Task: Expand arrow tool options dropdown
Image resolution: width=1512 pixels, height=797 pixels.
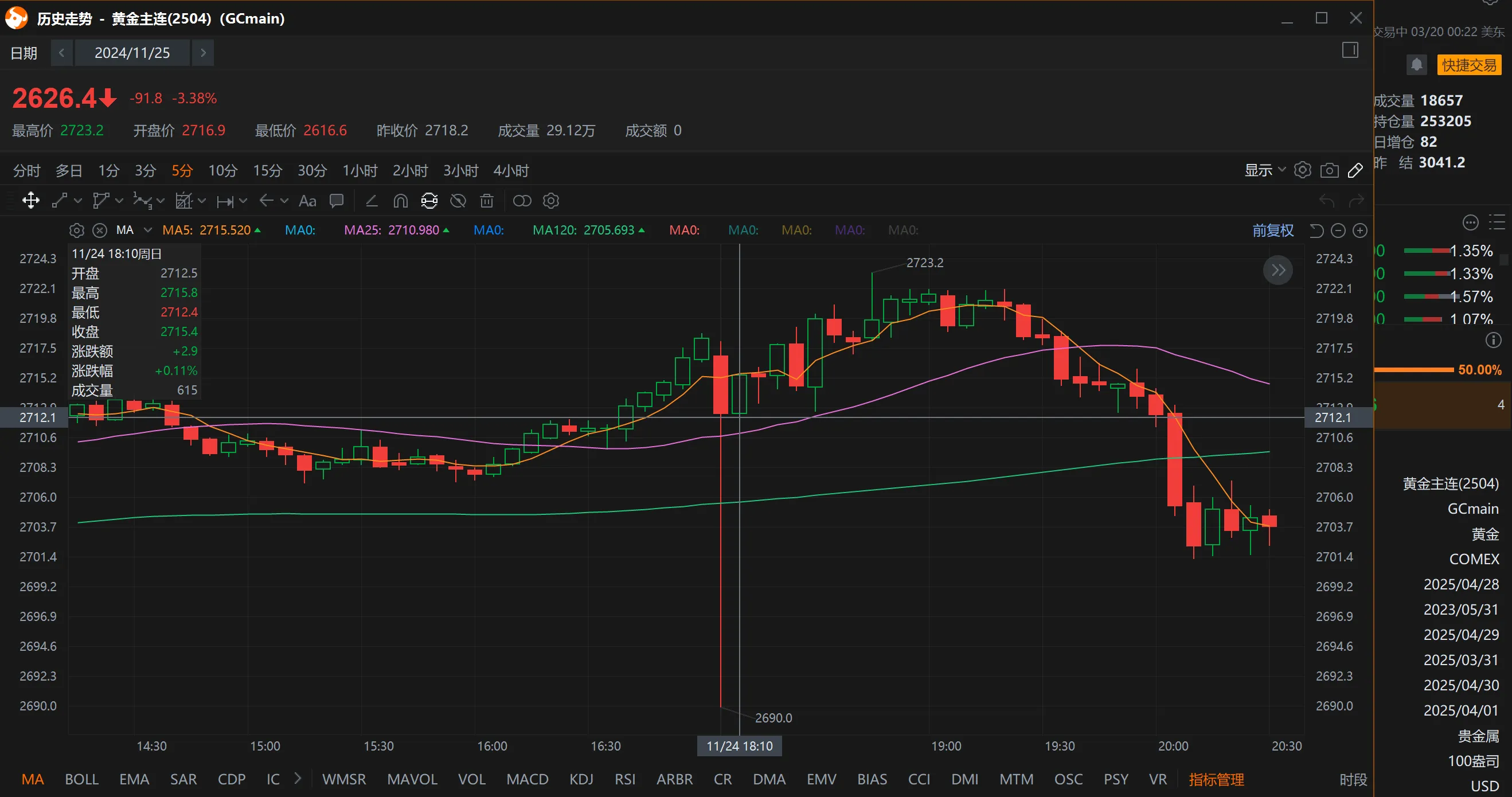Action: point(284,201)
